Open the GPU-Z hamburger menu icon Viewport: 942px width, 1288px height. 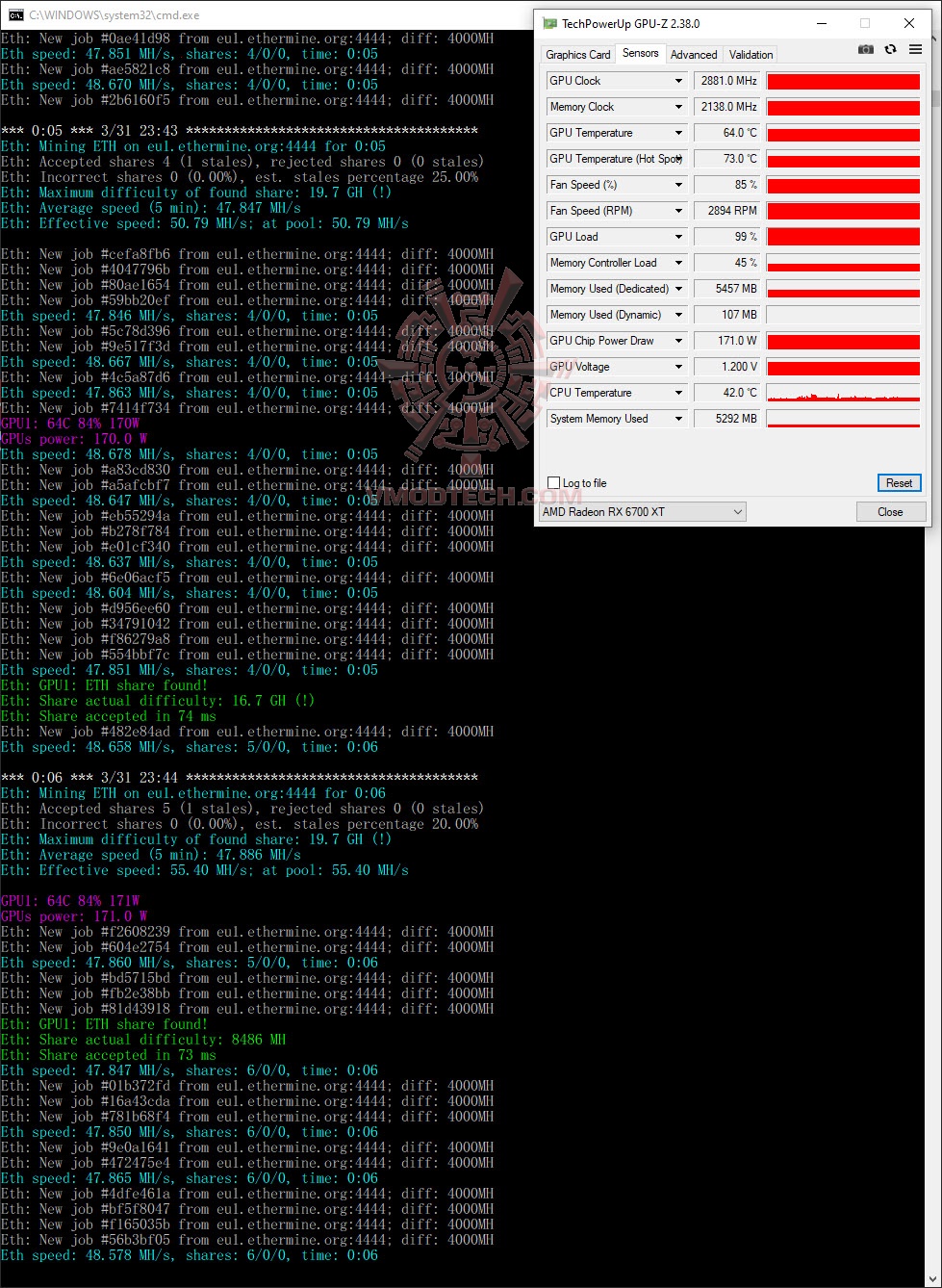[915, 50]
